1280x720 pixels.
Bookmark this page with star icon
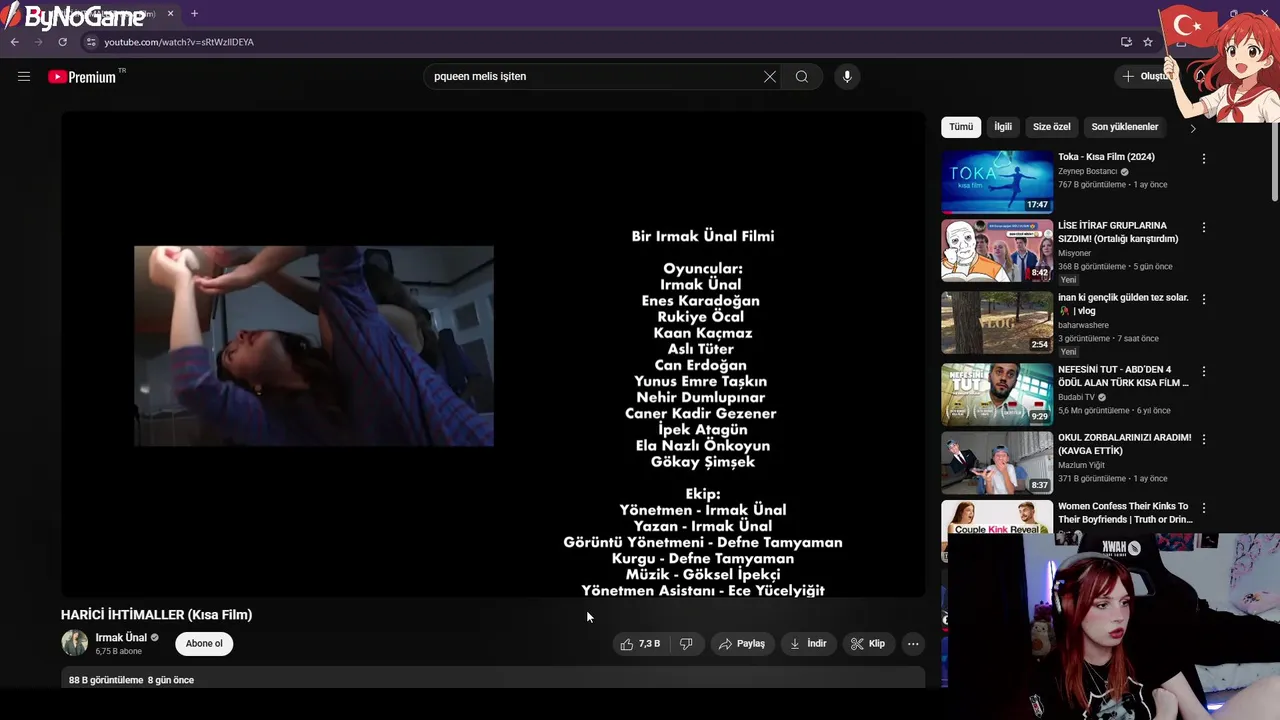point(1148,42)
